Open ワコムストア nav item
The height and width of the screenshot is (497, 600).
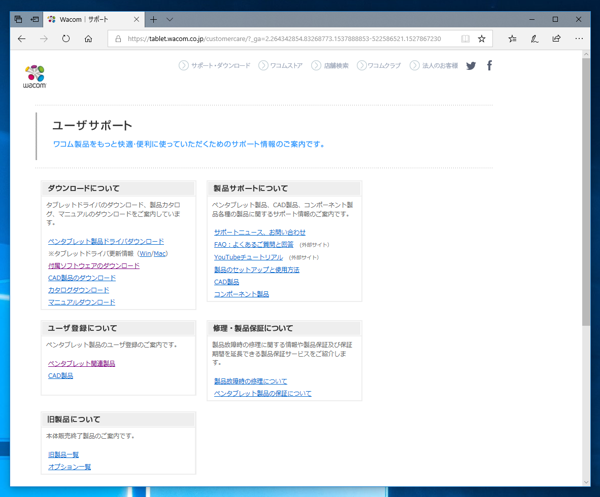[280, 66]
